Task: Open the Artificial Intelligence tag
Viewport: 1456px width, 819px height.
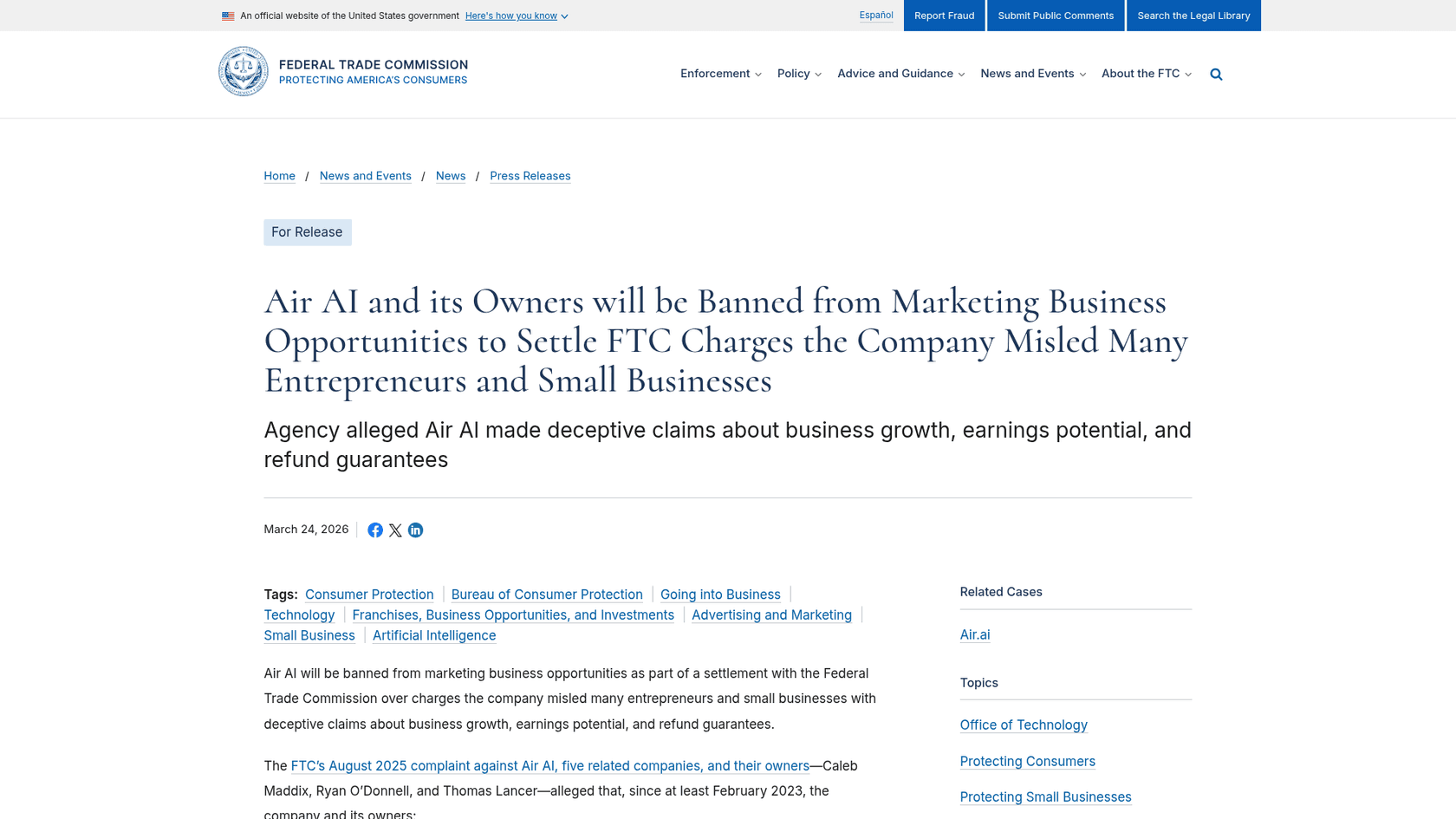Action: coord(434,636)
